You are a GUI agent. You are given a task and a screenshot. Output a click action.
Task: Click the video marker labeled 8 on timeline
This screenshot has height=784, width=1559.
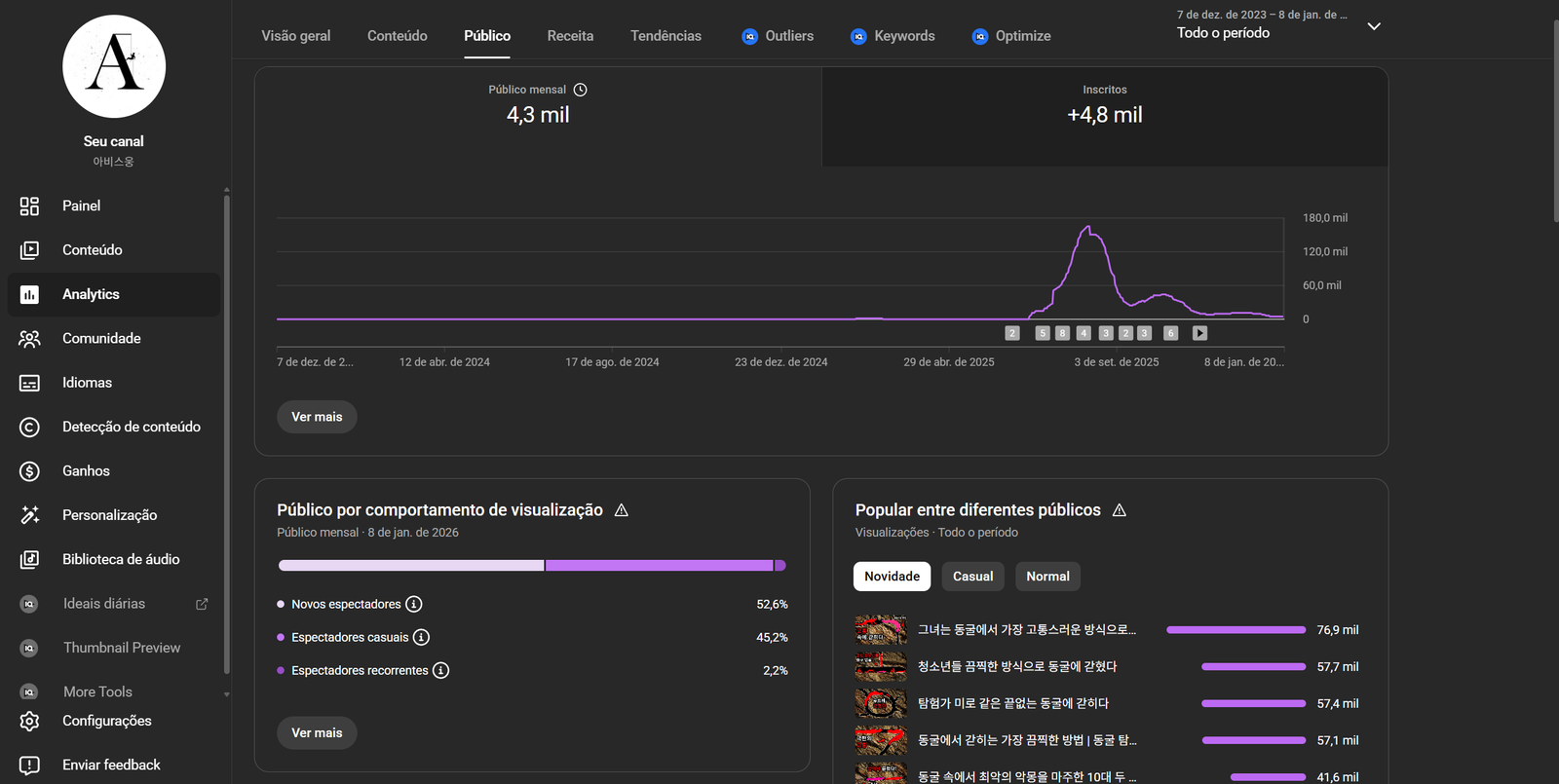(1062, 333)
